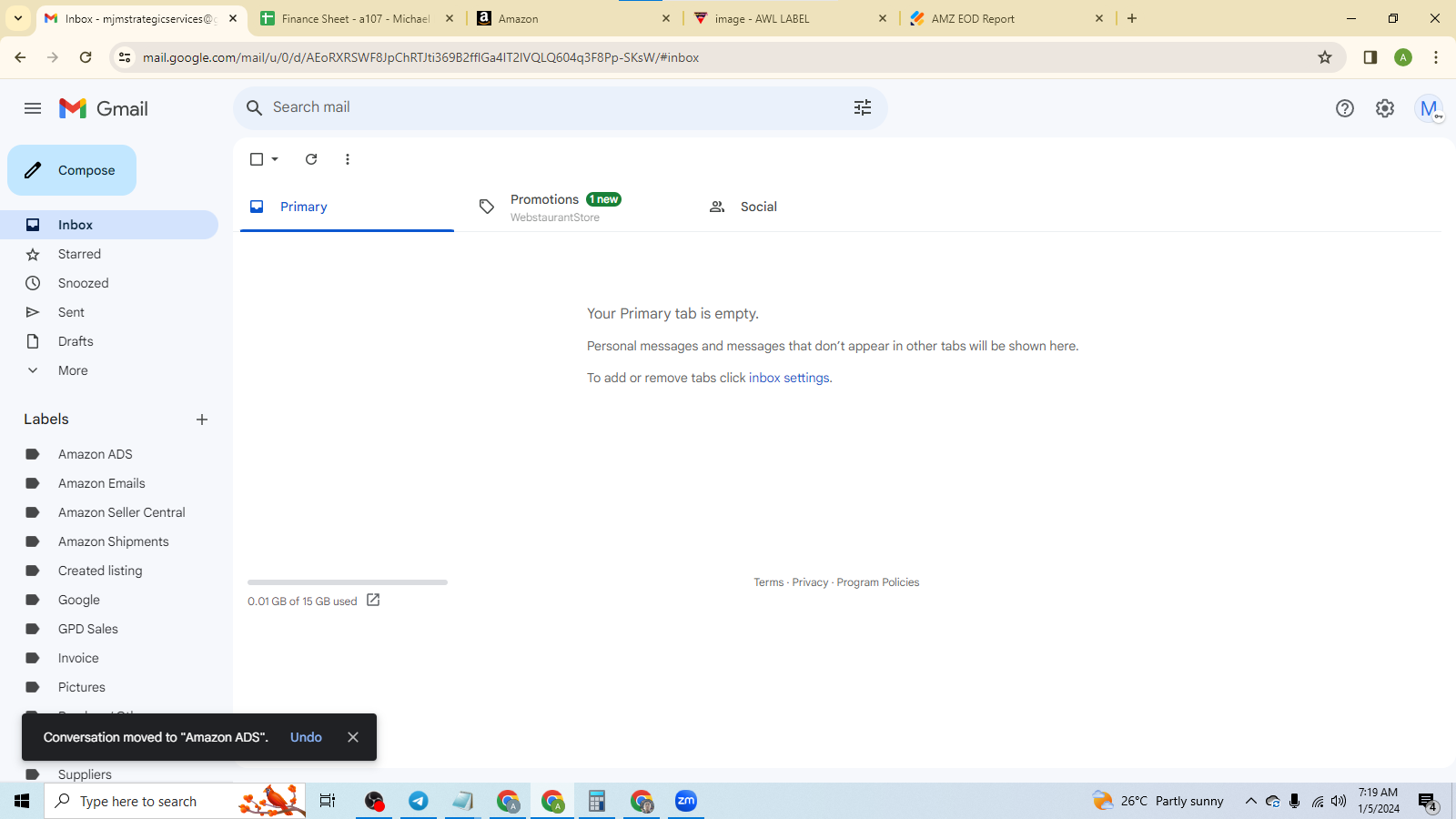This screenshot has height=819, width=1456.
Task: Open a new browser tab
Action: click(x=1132, y=18)
